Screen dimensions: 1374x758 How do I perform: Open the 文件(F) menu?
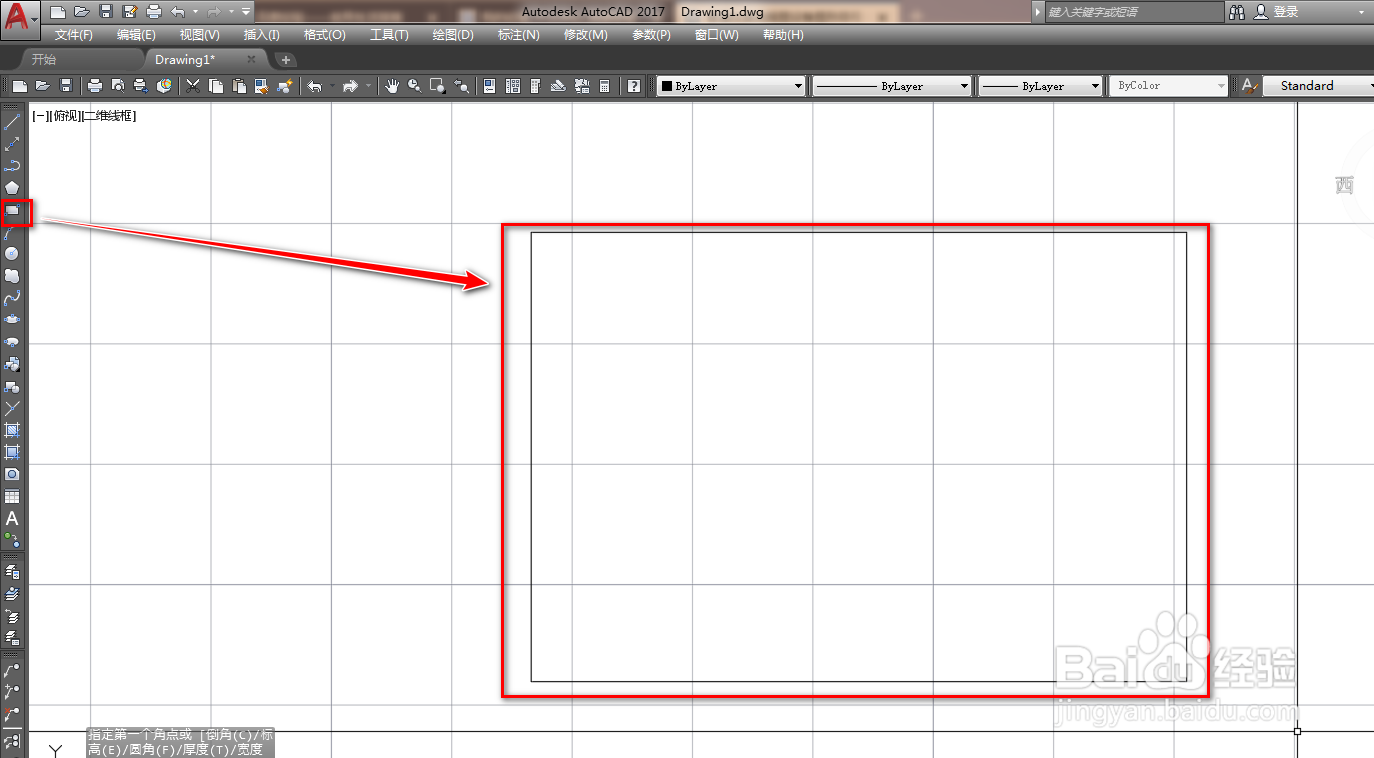coord(74,35)
